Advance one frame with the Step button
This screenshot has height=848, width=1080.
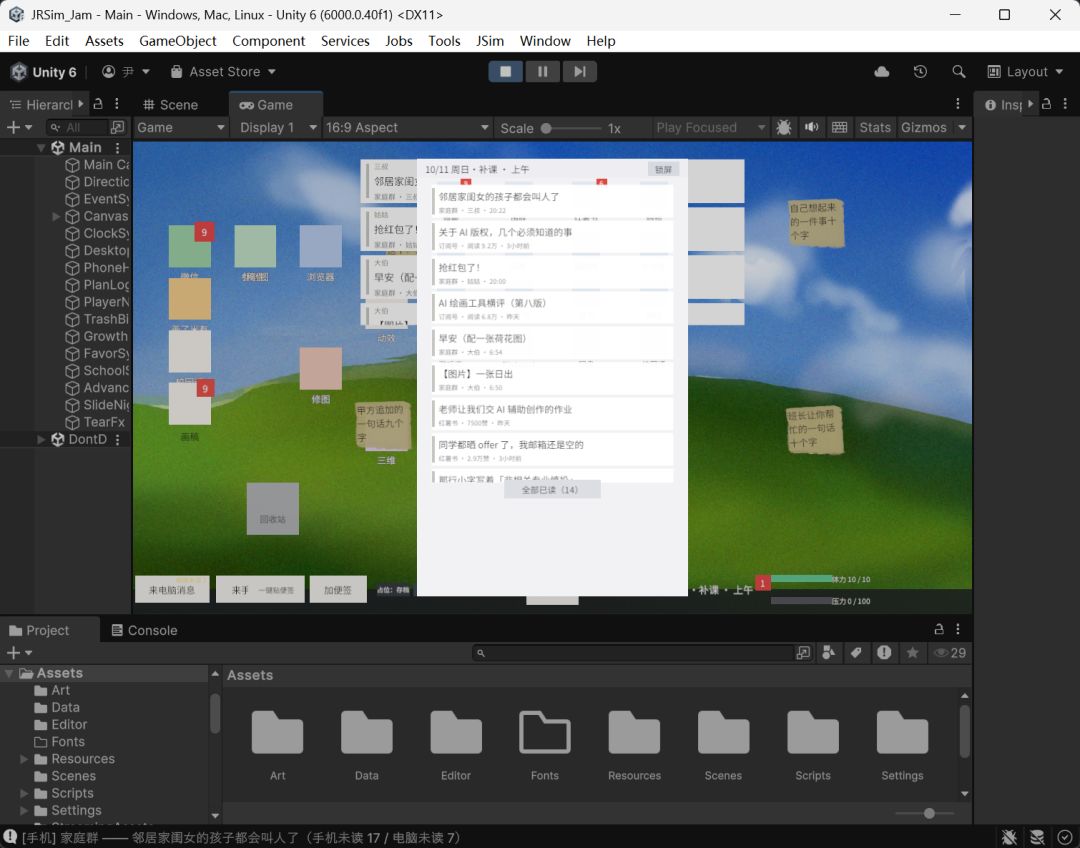click(x=580, y=72)
